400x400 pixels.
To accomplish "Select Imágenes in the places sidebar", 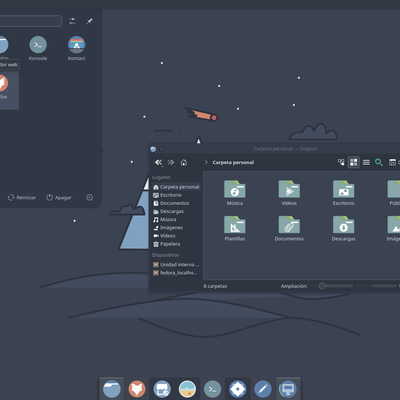I will (x=176, y=228).
